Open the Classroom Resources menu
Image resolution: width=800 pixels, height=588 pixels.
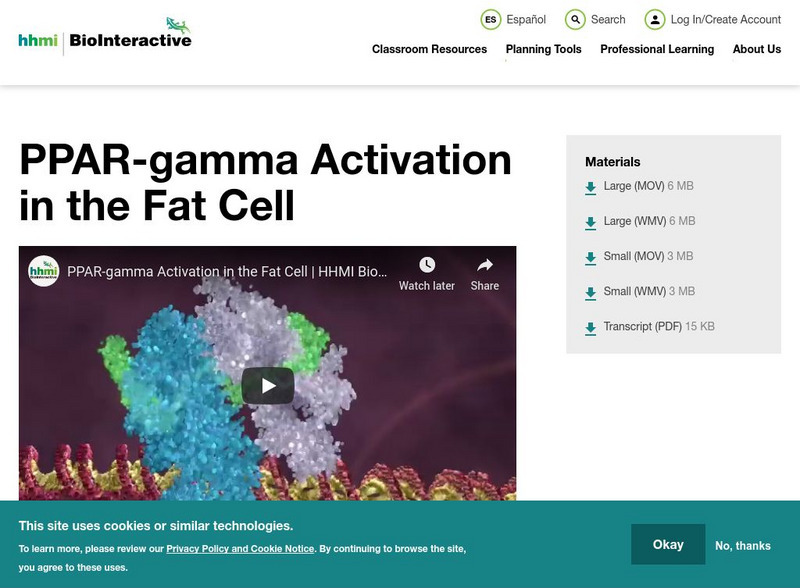pos(427,47)
